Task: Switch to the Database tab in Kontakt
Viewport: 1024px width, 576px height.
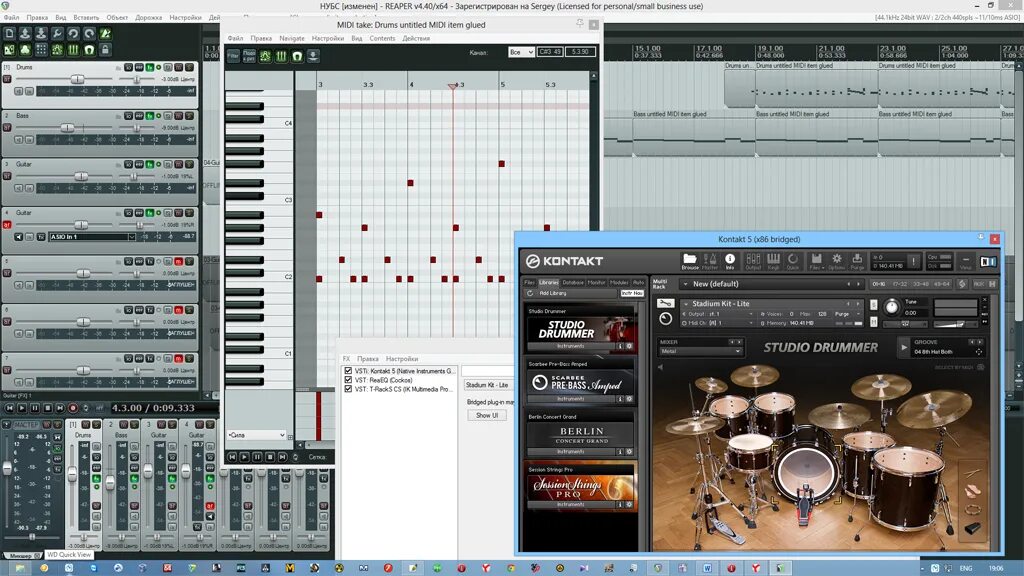Action: (x=573, y=282)
